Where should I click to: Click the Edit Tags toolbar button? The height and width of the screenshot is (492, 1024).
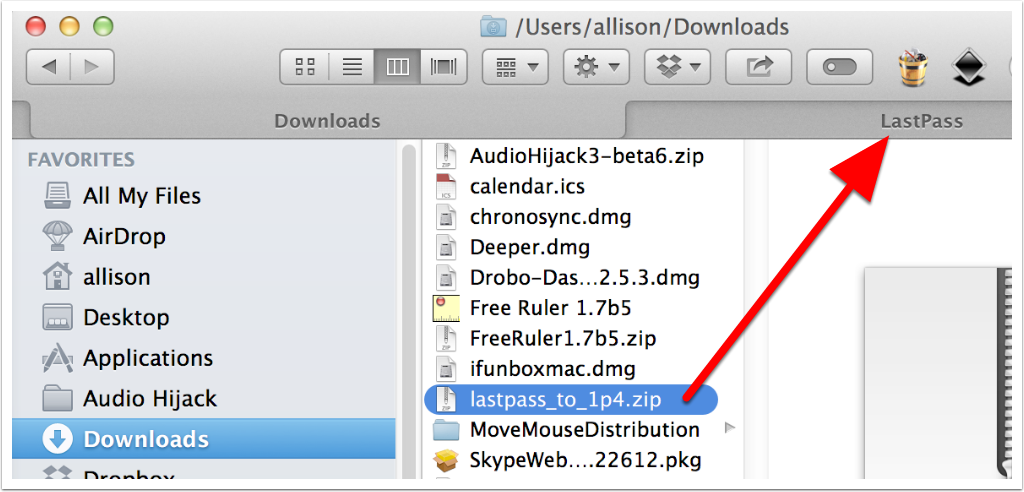click(839, 67)
